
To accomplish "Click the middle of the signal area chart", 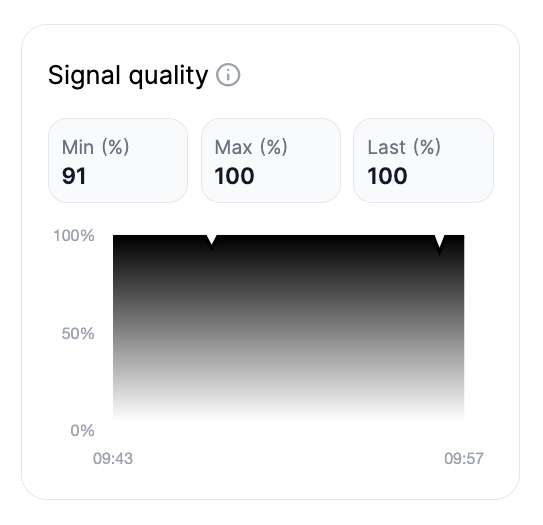I will [x=288, y=328].
